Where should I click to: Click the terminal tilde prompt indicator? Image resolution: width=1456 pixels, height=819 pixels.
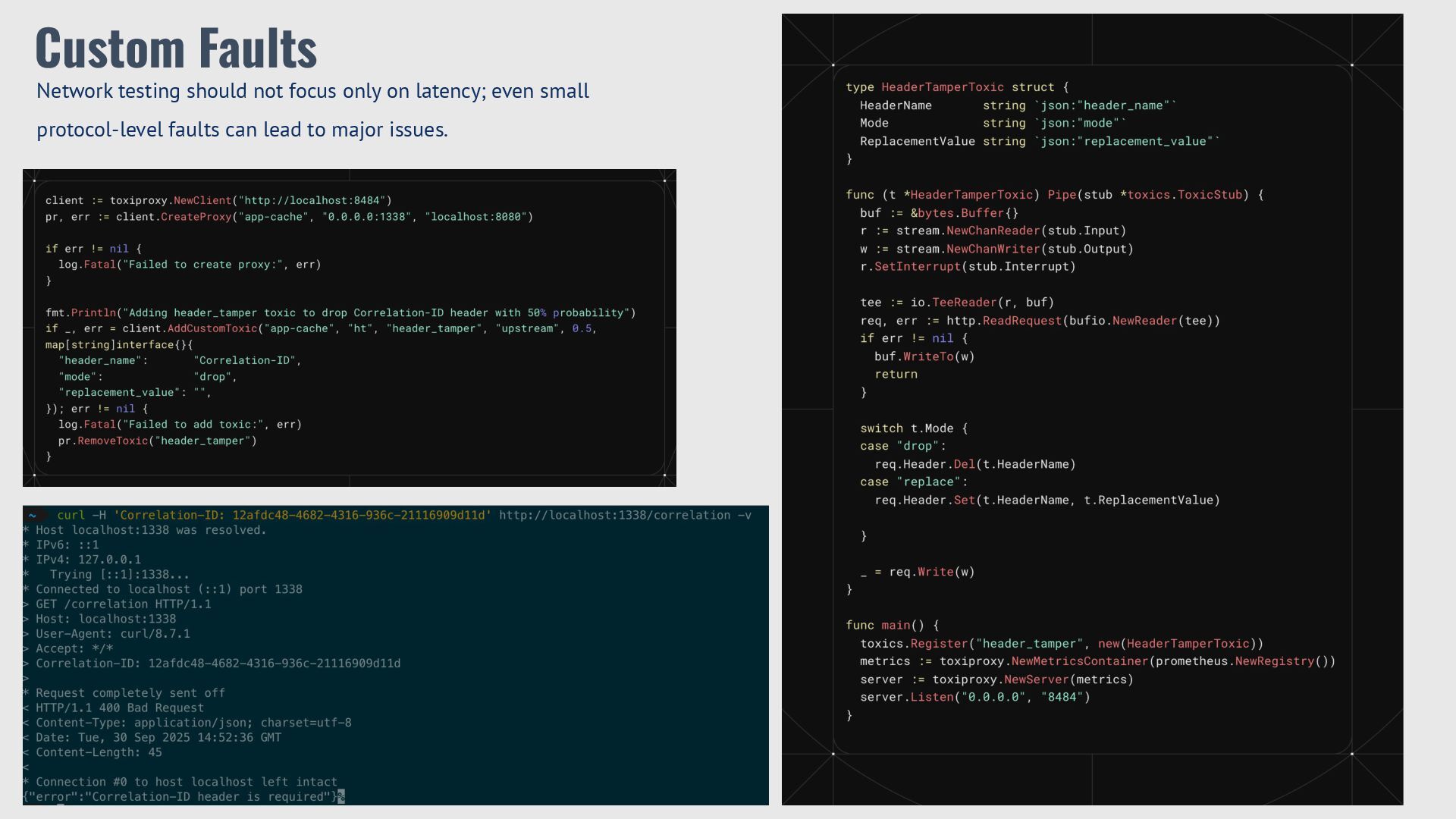coord(33,516)
